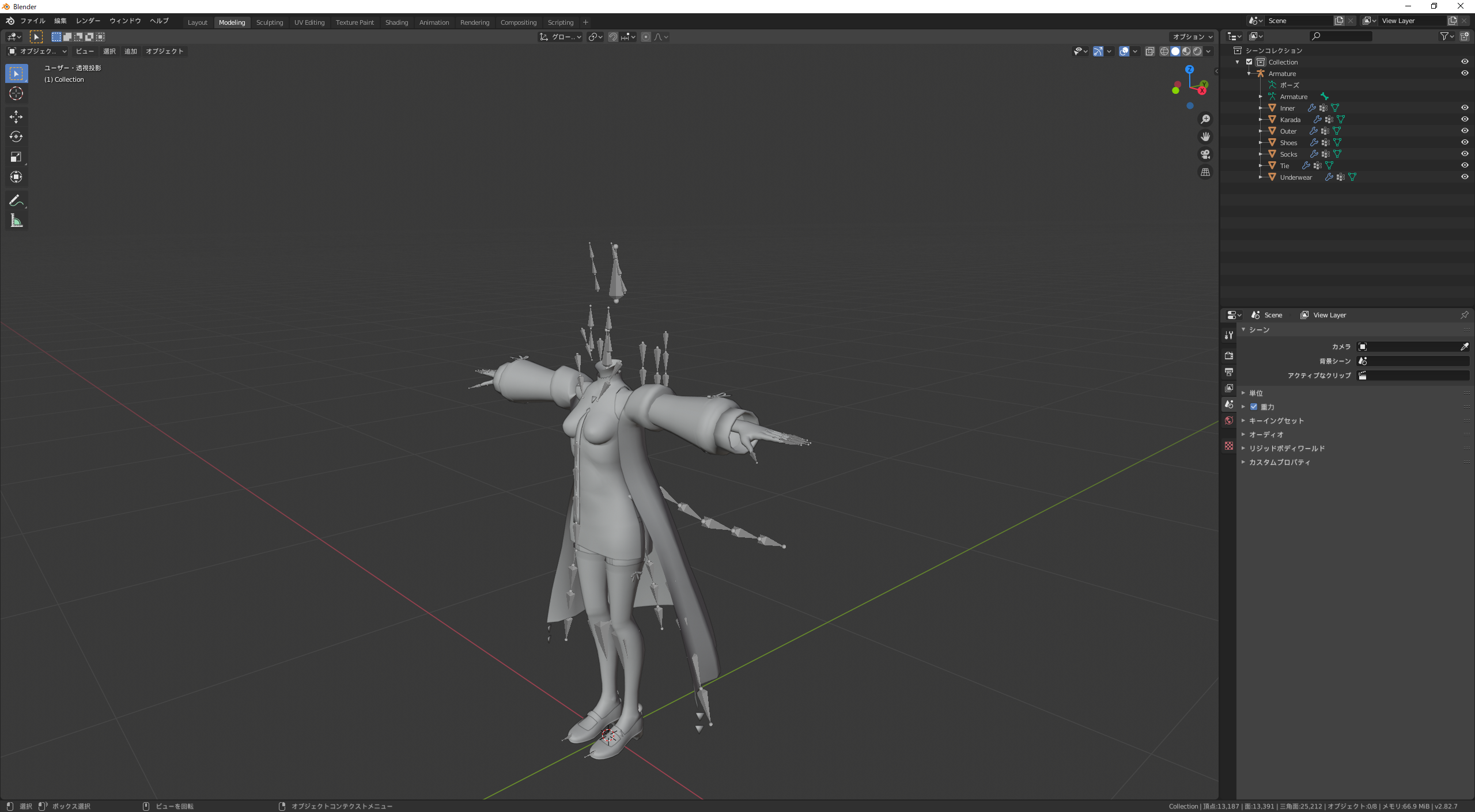
Task: Activate the Transform tool
Action: (16, 177)
